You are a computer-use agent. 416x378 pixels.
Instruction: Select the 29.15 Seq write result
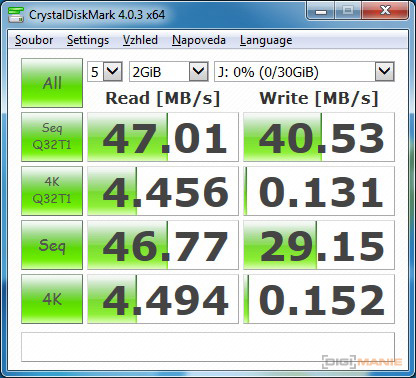click(319, 245)
